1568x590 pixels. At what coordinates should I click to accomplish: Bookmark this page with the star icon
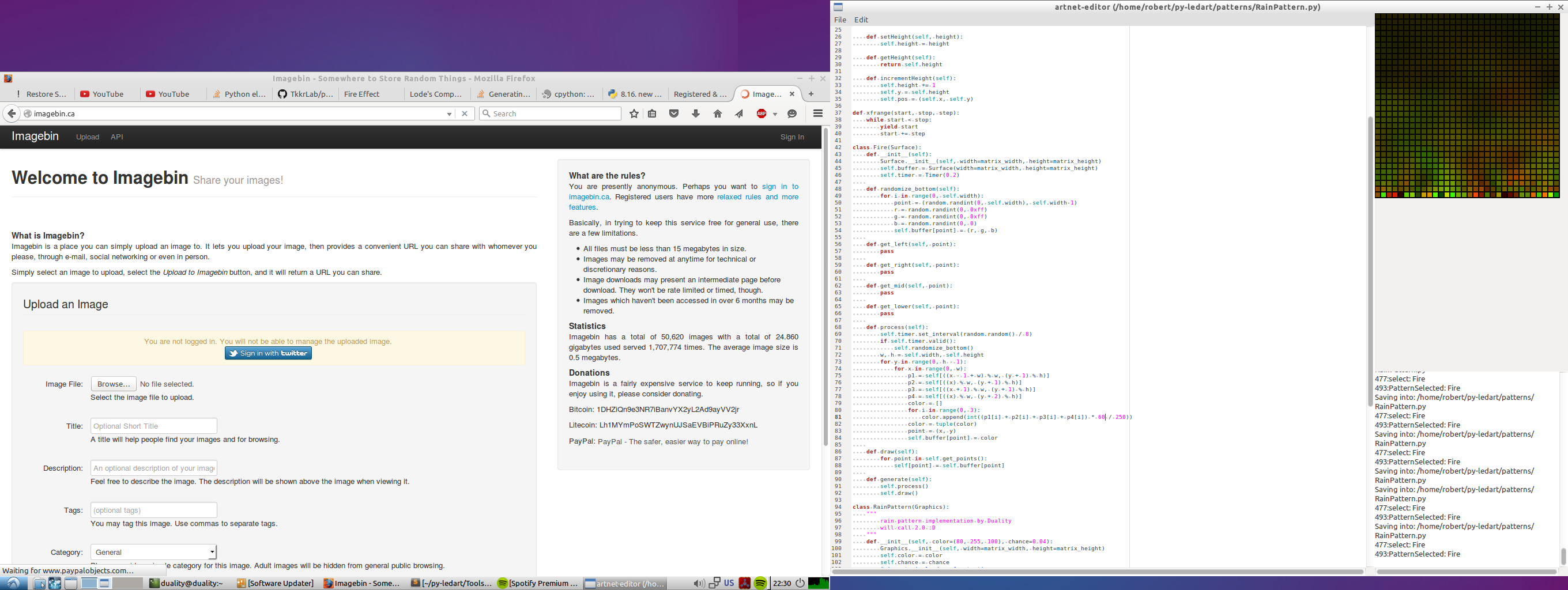tap(634, 114)
